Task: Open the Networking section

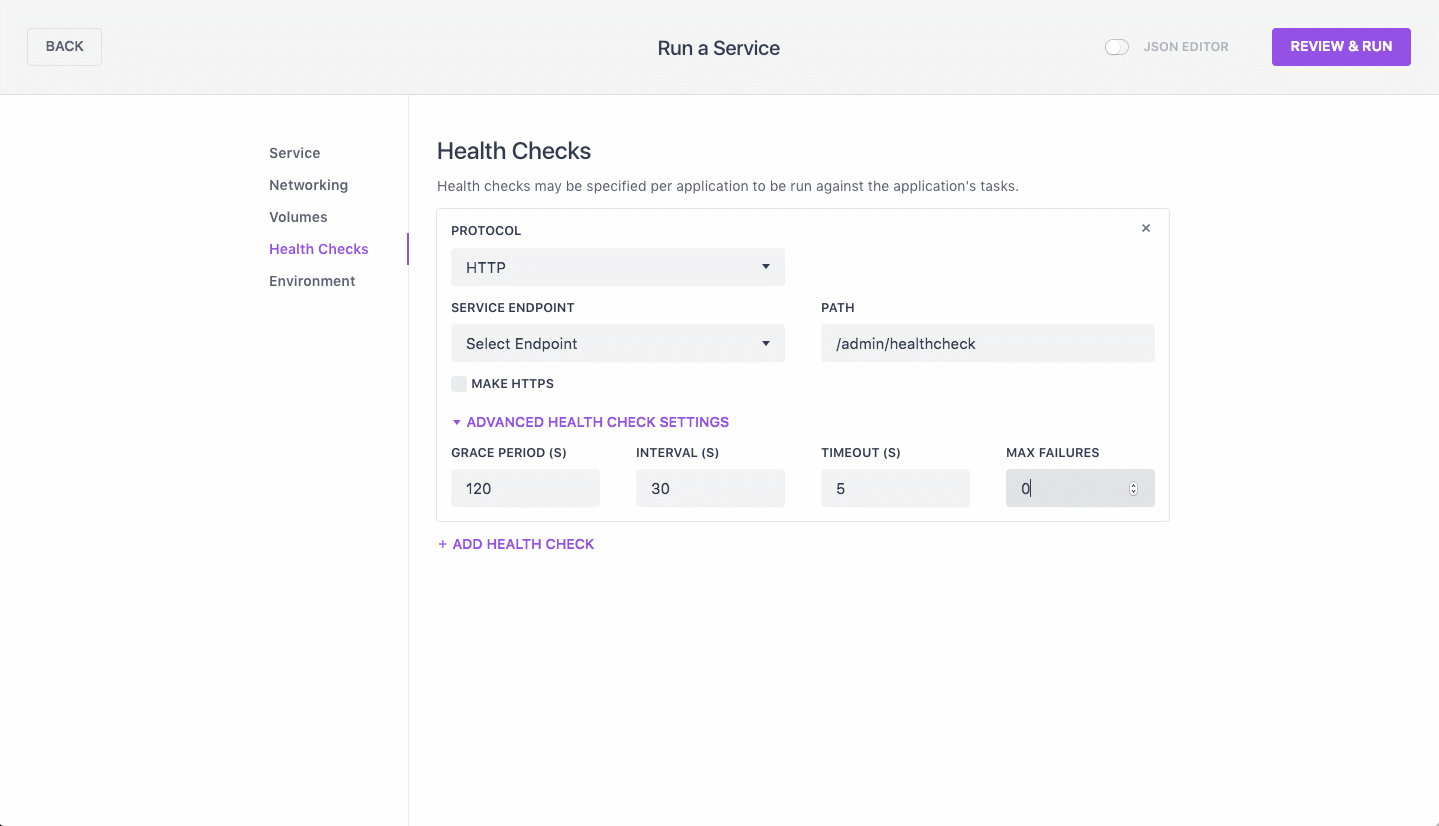Action: tap(308, 185)
